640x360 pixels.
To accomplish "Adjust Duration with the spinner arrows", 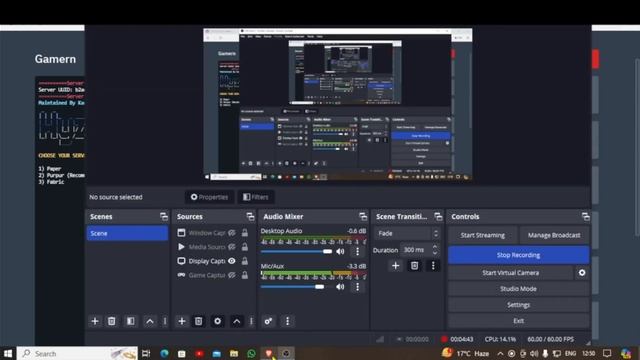I will pyautogui.click(x=435, y=249).
